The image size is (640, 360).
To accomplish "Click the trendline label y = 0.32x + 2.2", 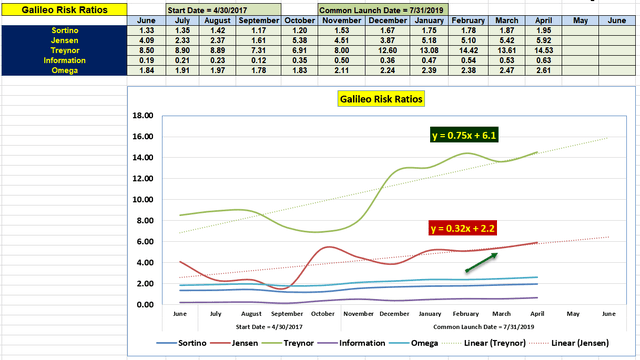I will (x=462, y=228).
